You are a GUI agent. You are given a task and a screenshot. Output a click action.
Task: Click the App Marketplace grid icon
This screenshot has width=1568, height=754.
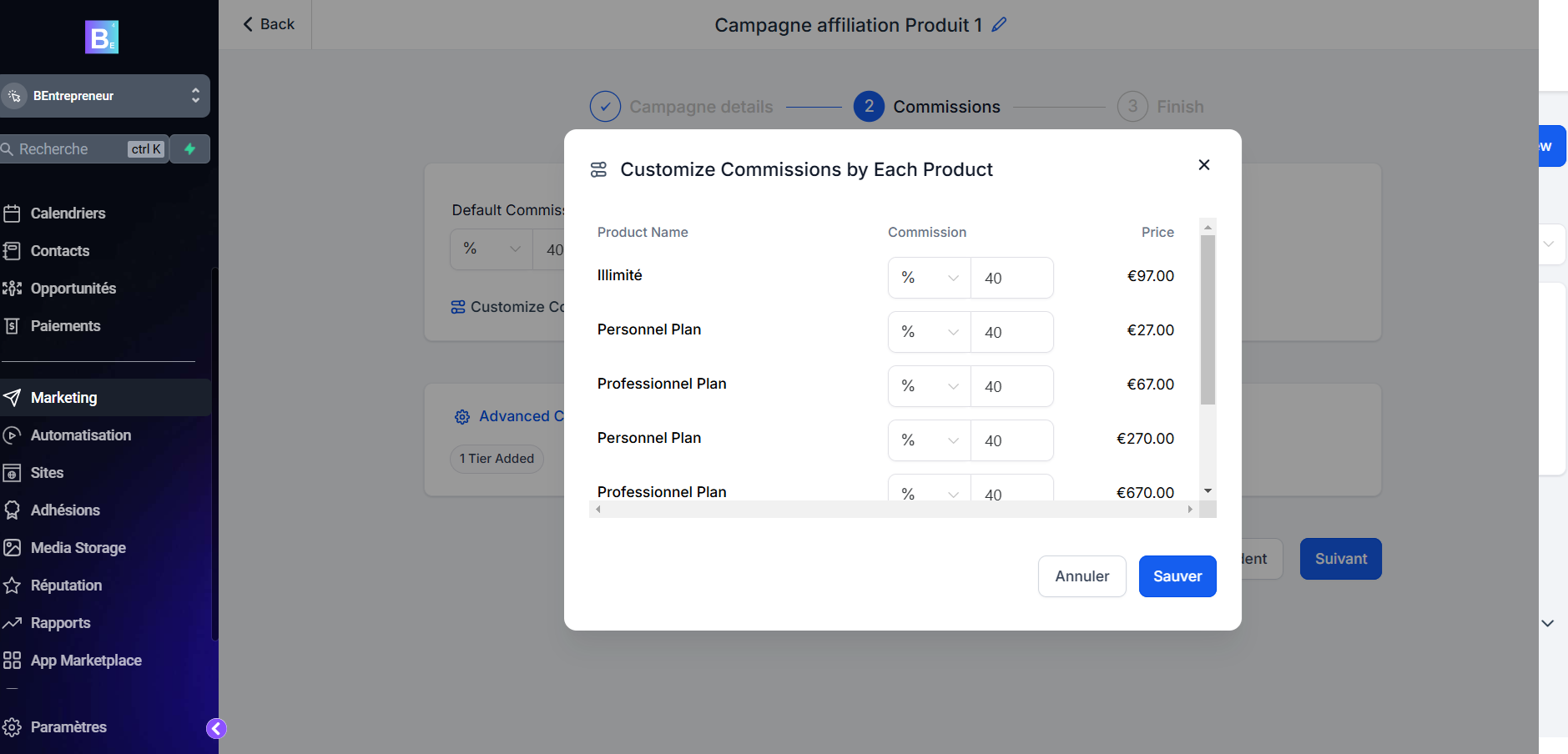click(12, 661)
